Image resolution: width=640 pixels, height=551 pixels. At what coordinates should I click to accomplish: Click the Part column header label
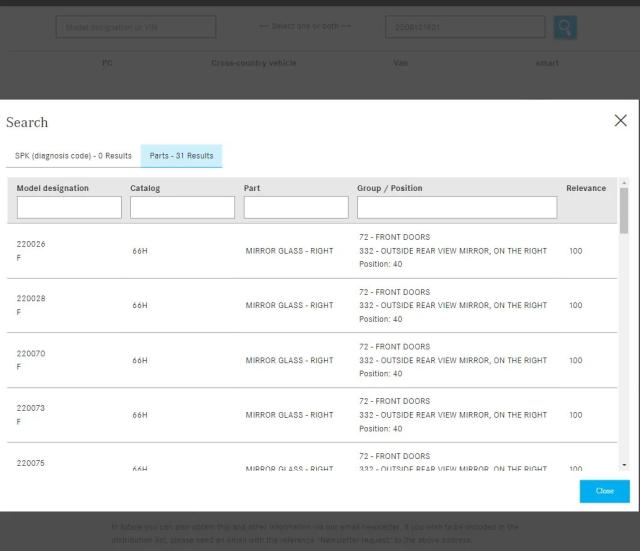(x=252, y=188)
